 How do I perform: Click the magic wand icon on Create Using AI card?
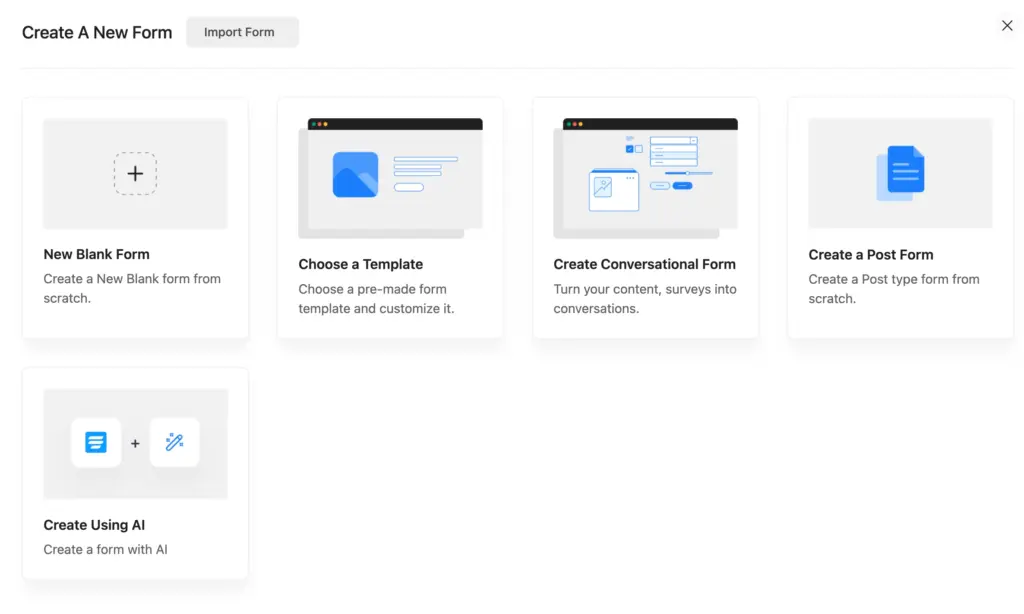point(175,442)
